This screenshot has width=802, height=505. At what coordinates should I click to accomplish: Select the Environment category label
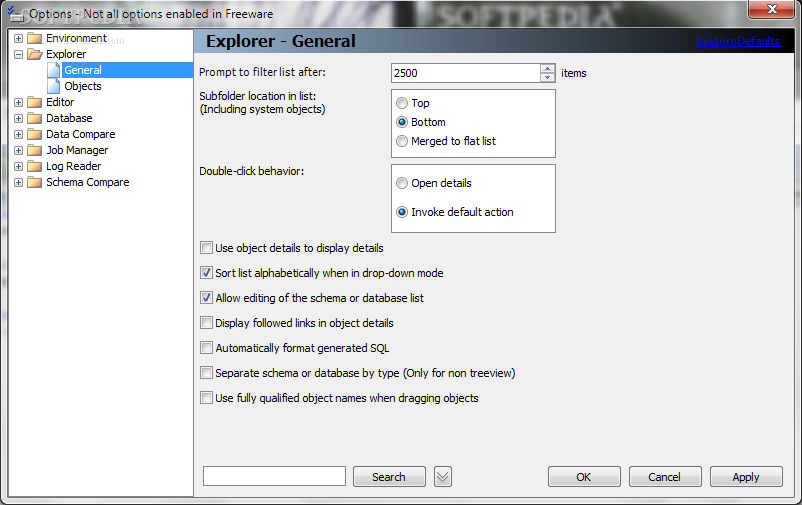click(x=76, y=38)
